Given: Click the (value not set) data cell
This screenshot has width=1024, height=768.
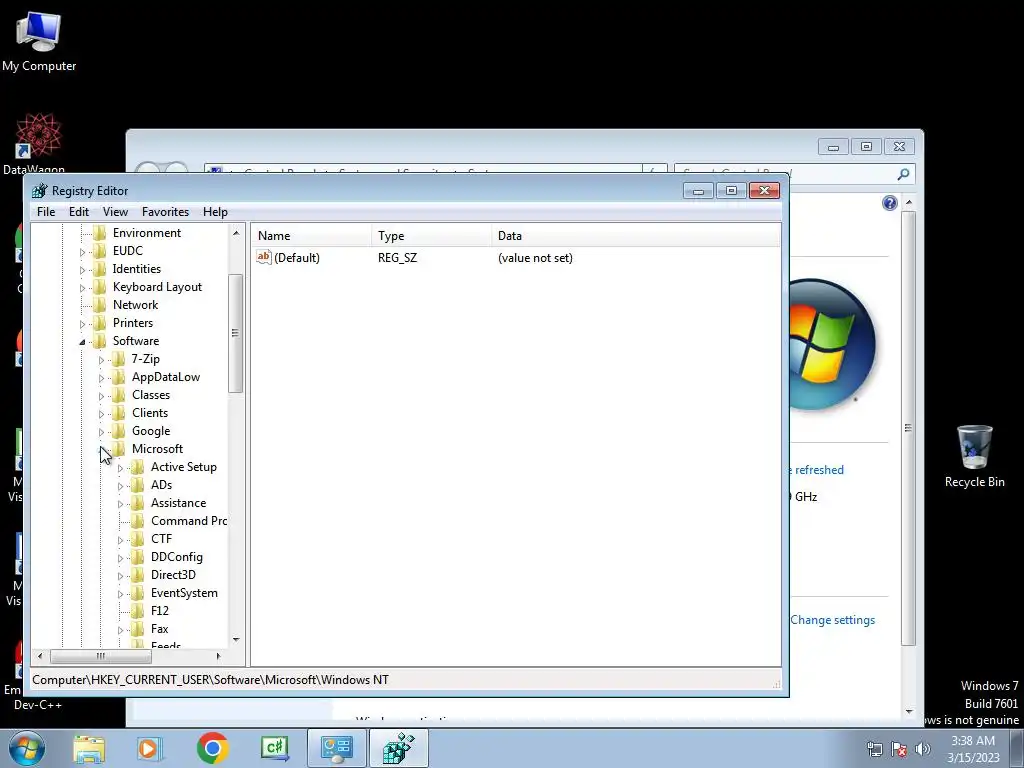Looking at the screenshot, I should tap(535, 257).
